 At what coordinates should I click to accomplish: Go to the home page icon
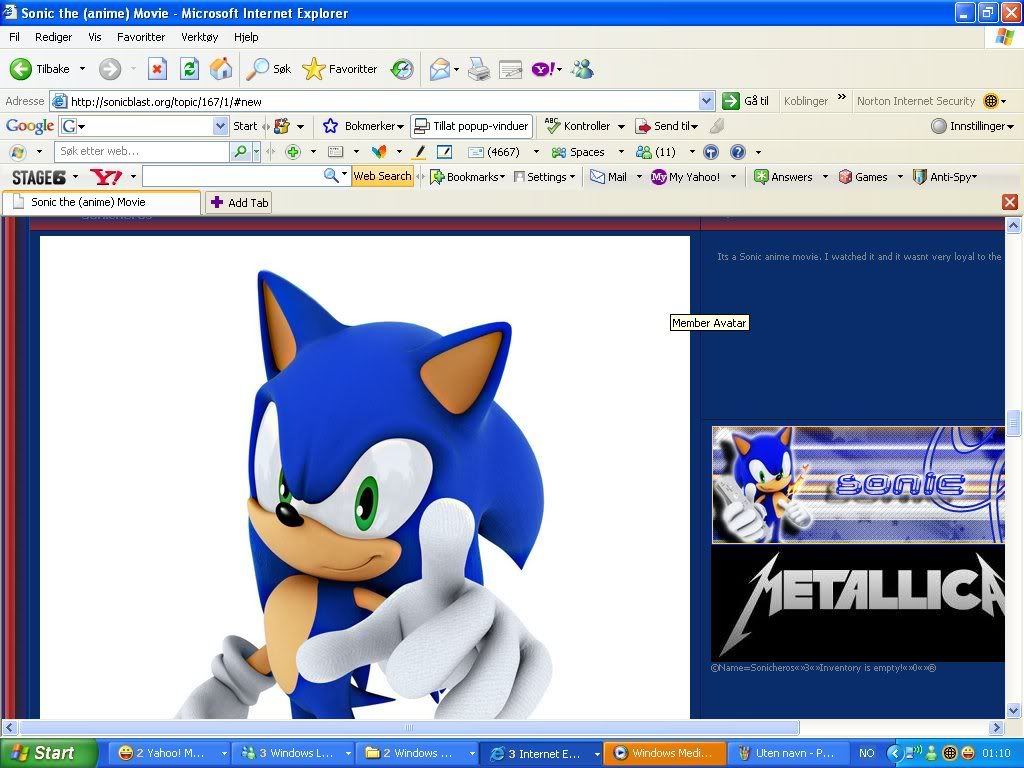tap(221, 69)
